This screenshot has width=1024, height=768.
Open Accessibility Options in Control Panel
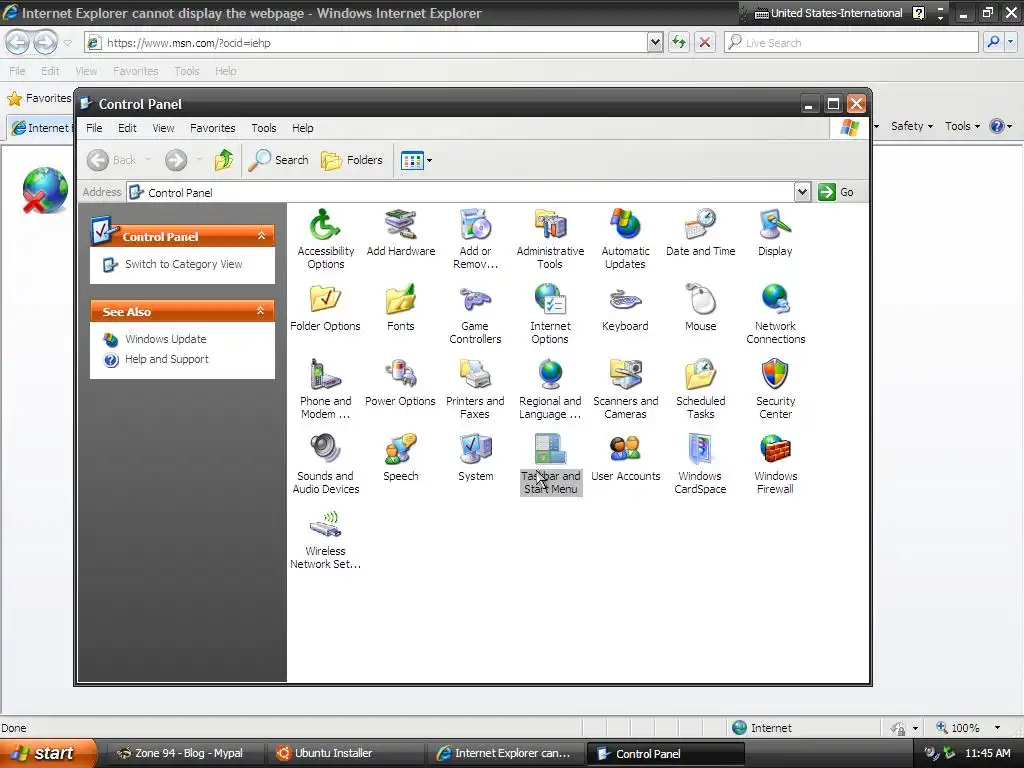pyautogui.click(x=325, y=239)
